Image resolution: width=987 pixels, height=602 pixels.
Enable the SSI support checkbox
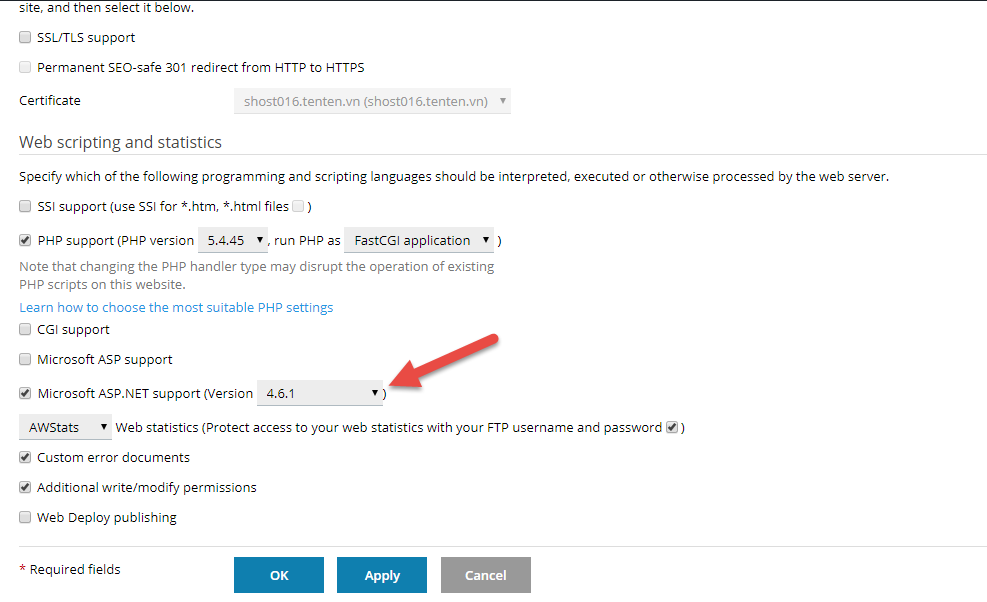tap(25, 206)
